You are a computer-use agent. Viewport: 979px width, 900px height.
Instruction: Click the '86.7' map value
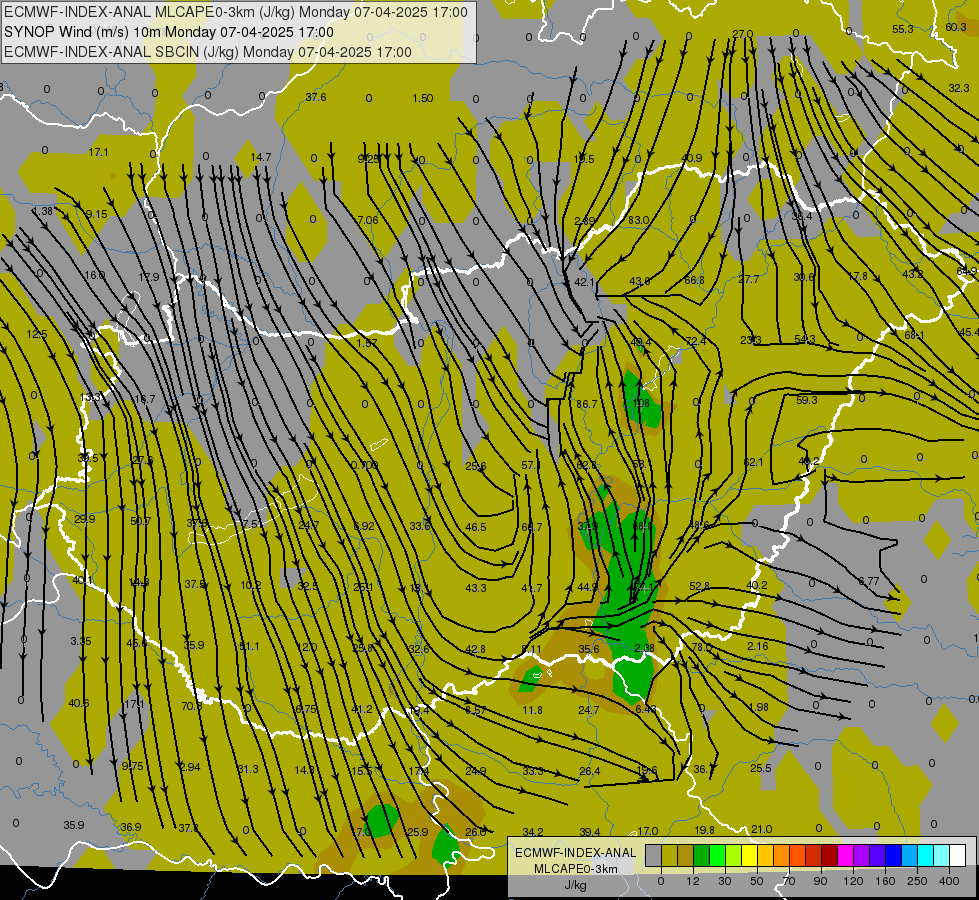pyautogui.click(x=586, y=404)
